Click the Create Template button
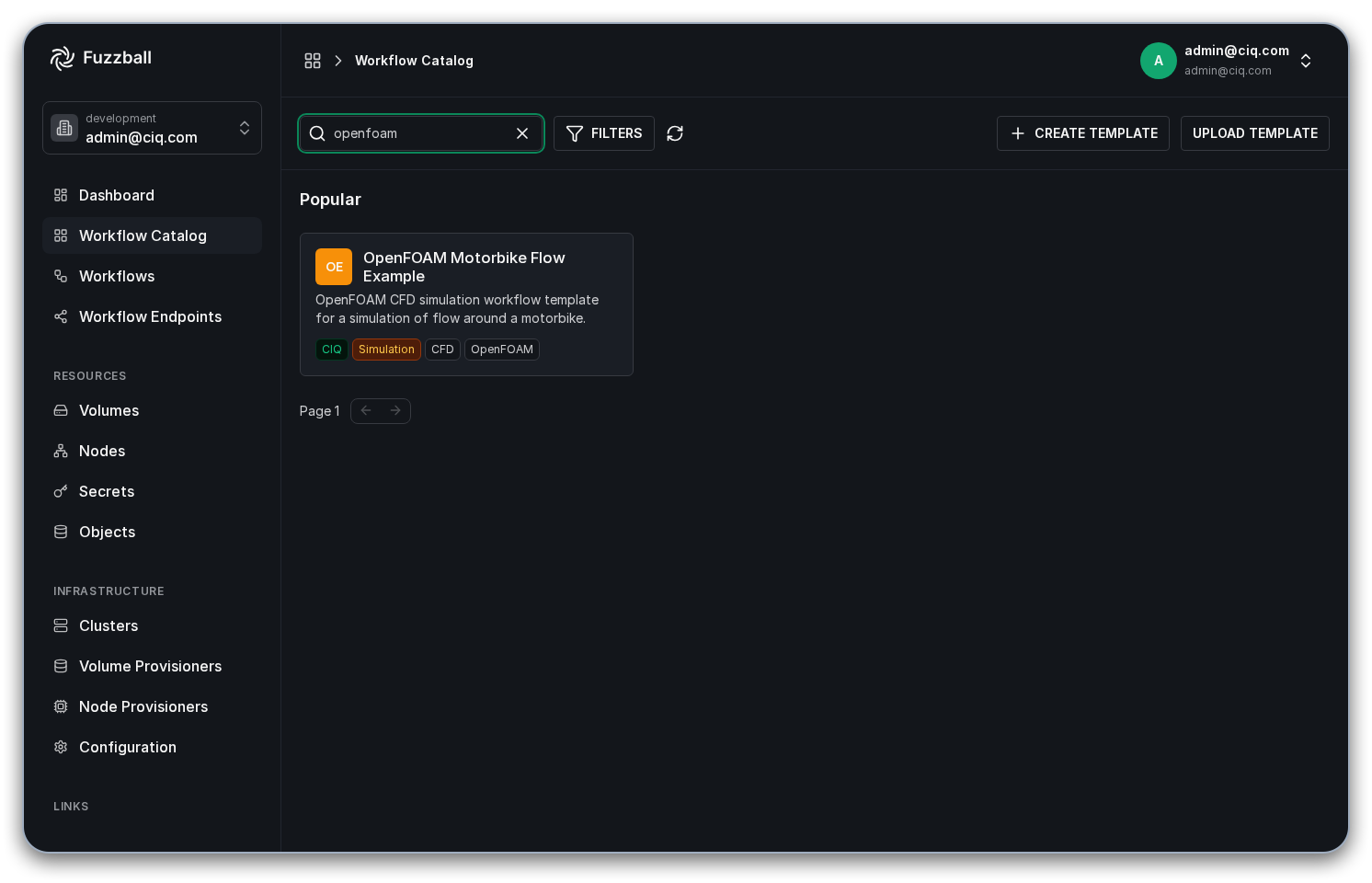1372x883 pixels. click(x=1083, y=133)
